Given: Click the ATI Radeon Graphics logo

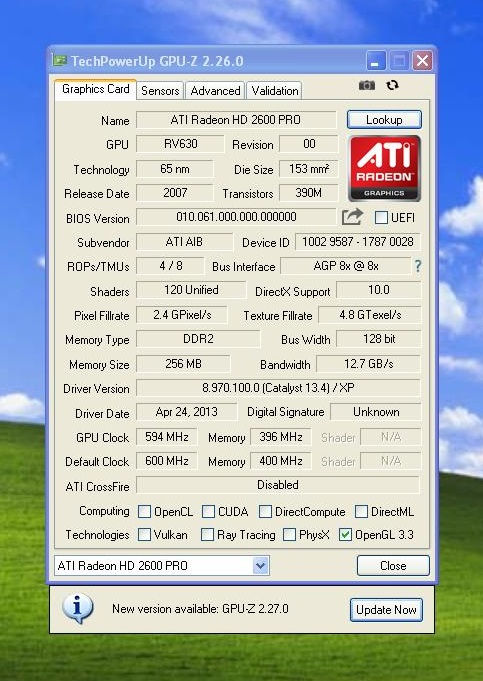Looking at the screenshot, I should tap(384, 168).
